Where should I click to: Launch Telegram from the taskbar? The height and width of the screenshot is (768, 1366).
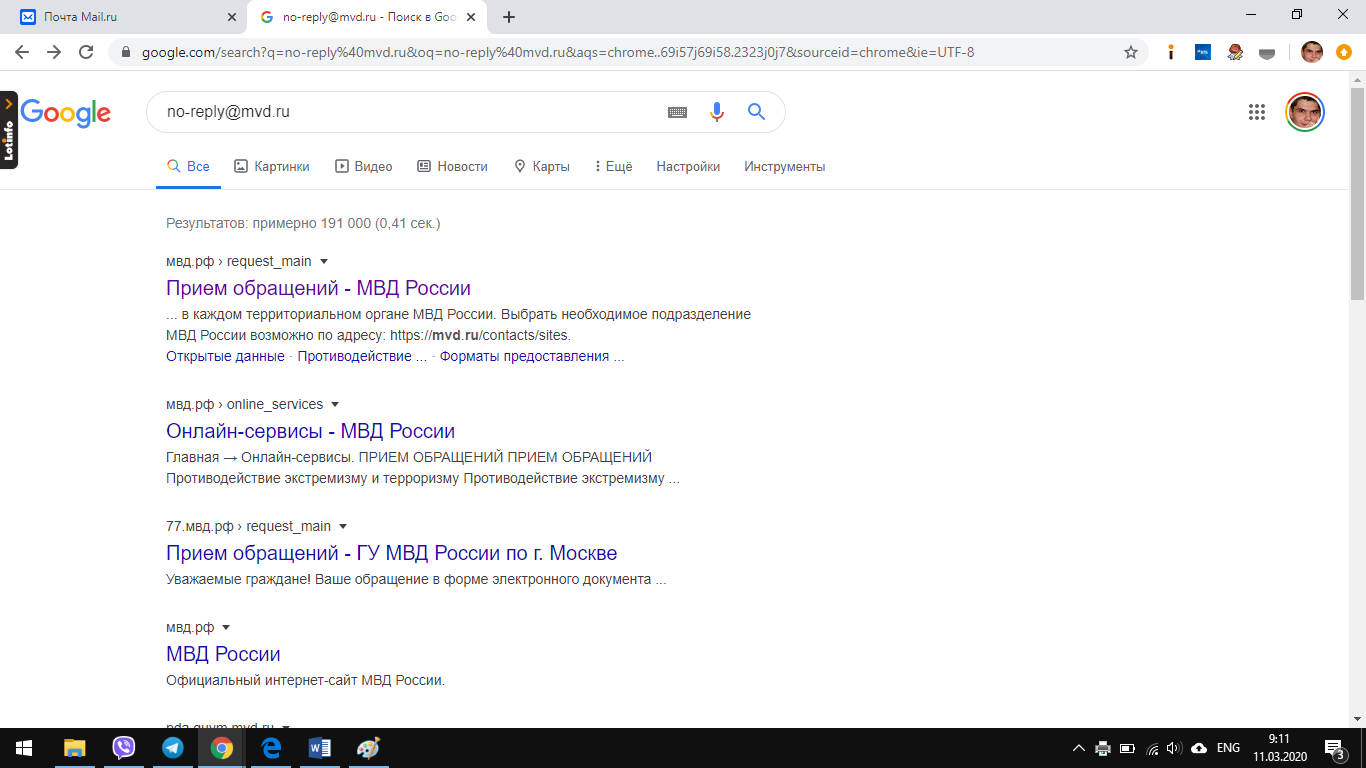pos(172,747)
